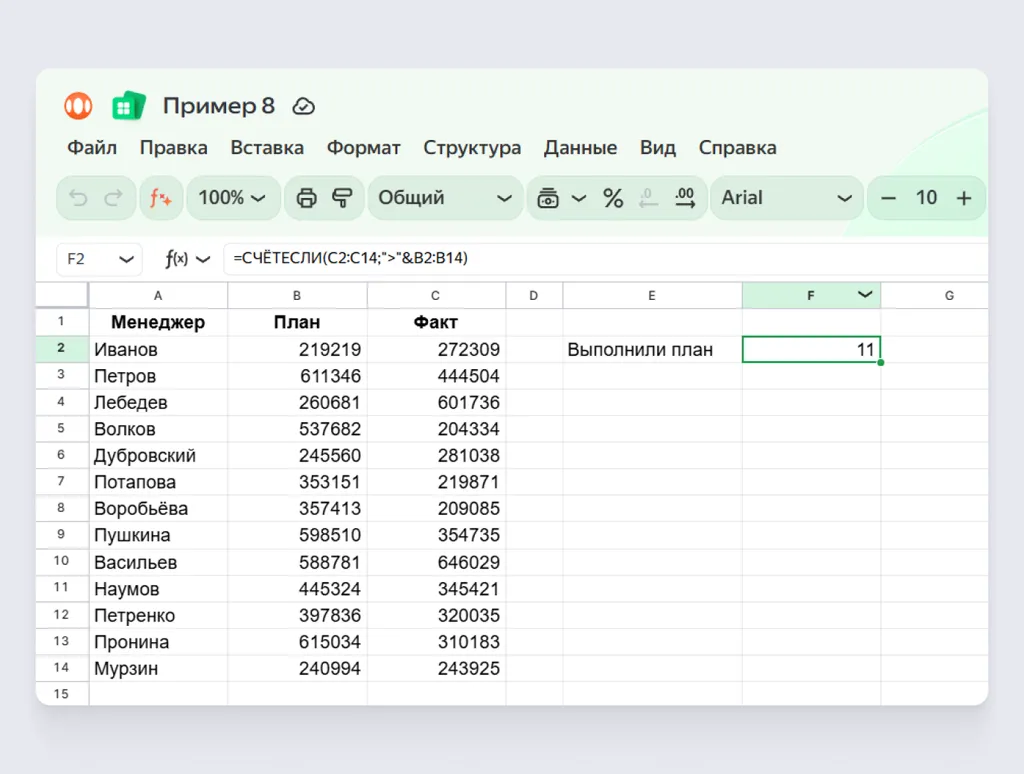Click the formula bar with СЧЁТЕСЛИ formula
The height and width of the screenshot is (774, 1024).
point(606,259)
